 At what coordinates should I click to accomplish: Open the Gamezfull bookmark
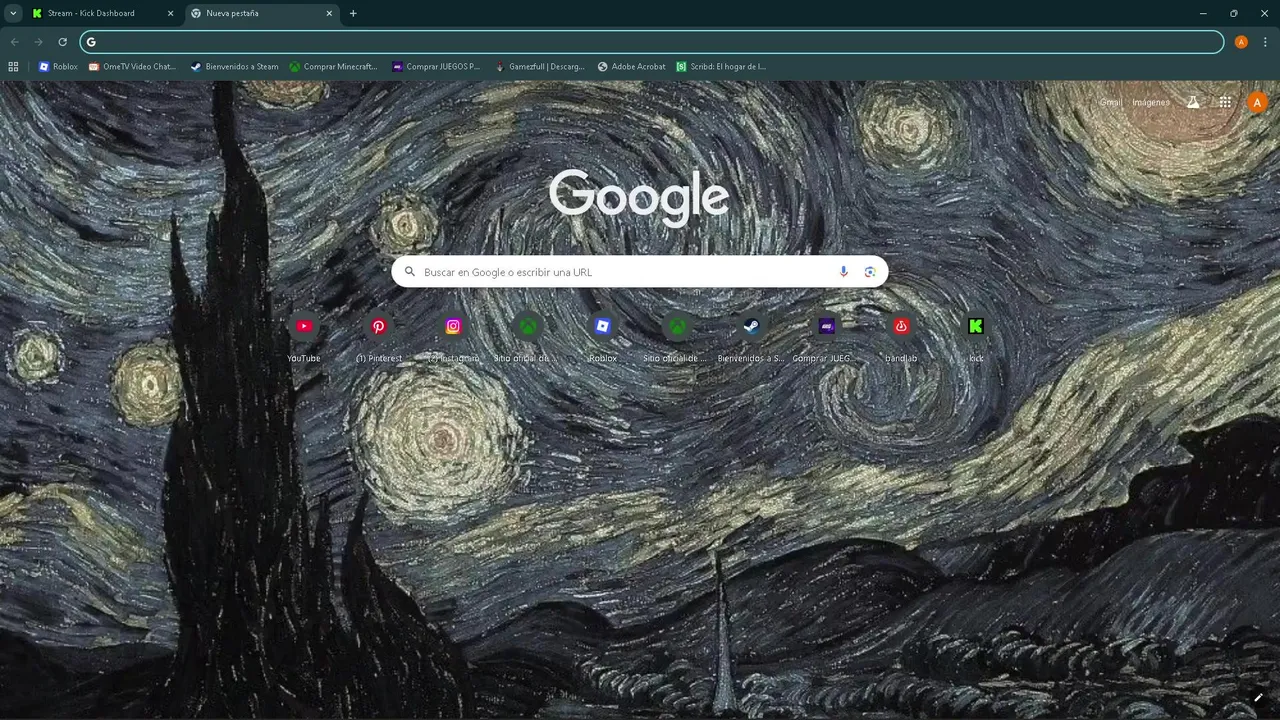tap(540, 67)
